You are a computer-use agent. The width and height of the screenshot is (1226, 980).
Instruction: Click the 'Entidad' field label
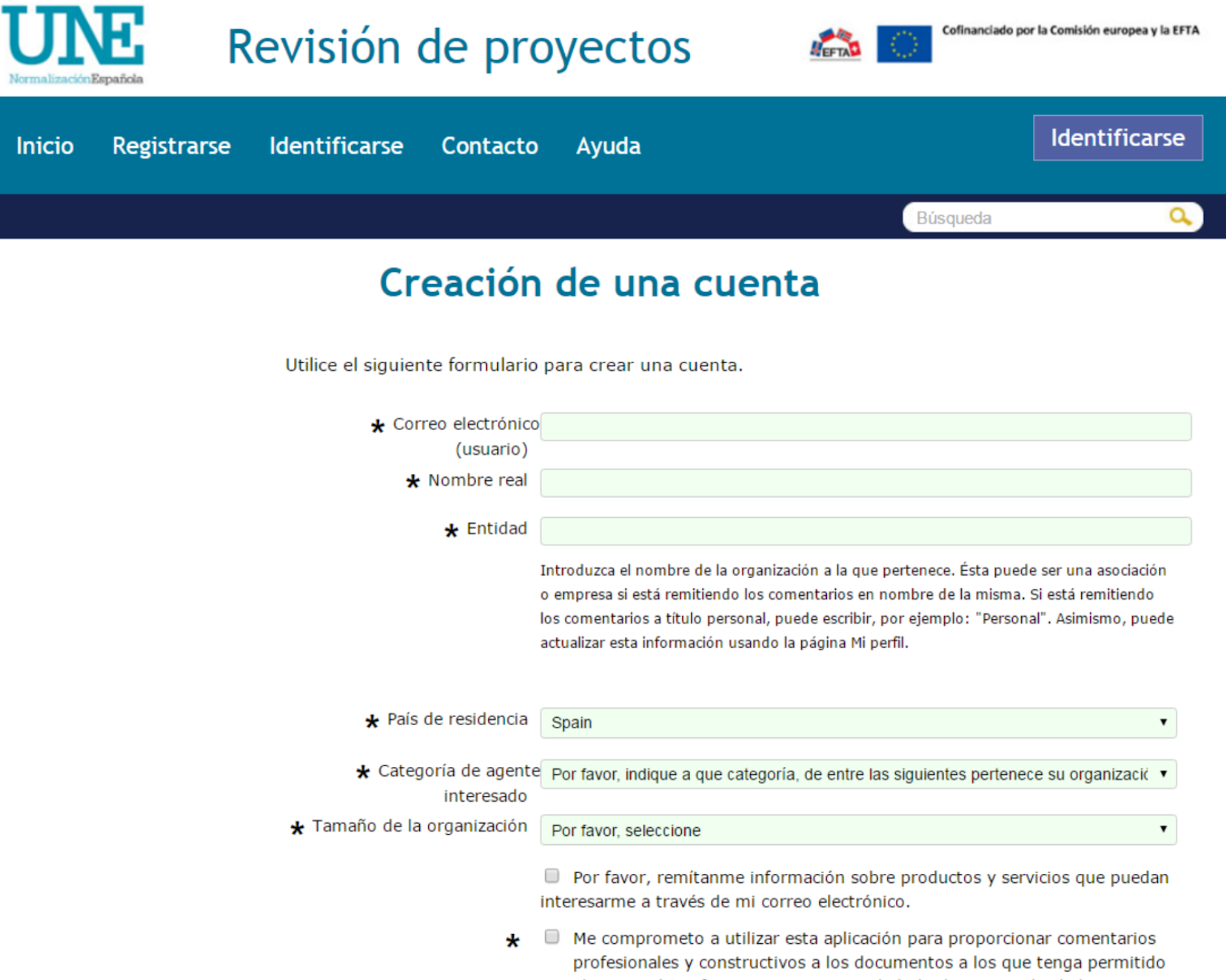pyautogui.click(x=497, y=528)
